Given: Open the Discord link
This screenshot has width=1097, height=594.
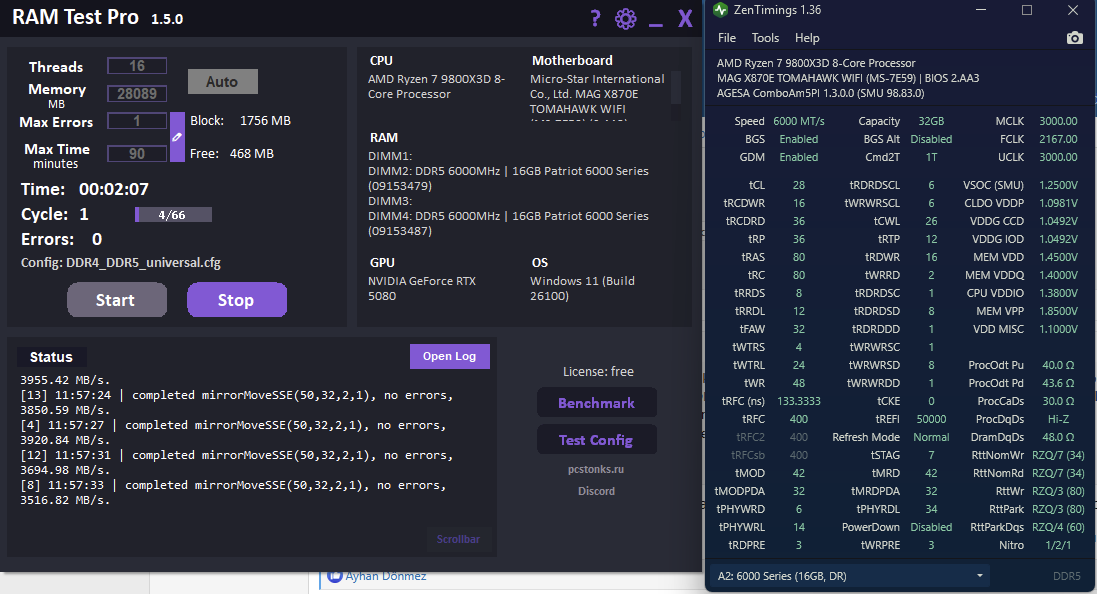Looking at the screenshot, I should point(596,491).
